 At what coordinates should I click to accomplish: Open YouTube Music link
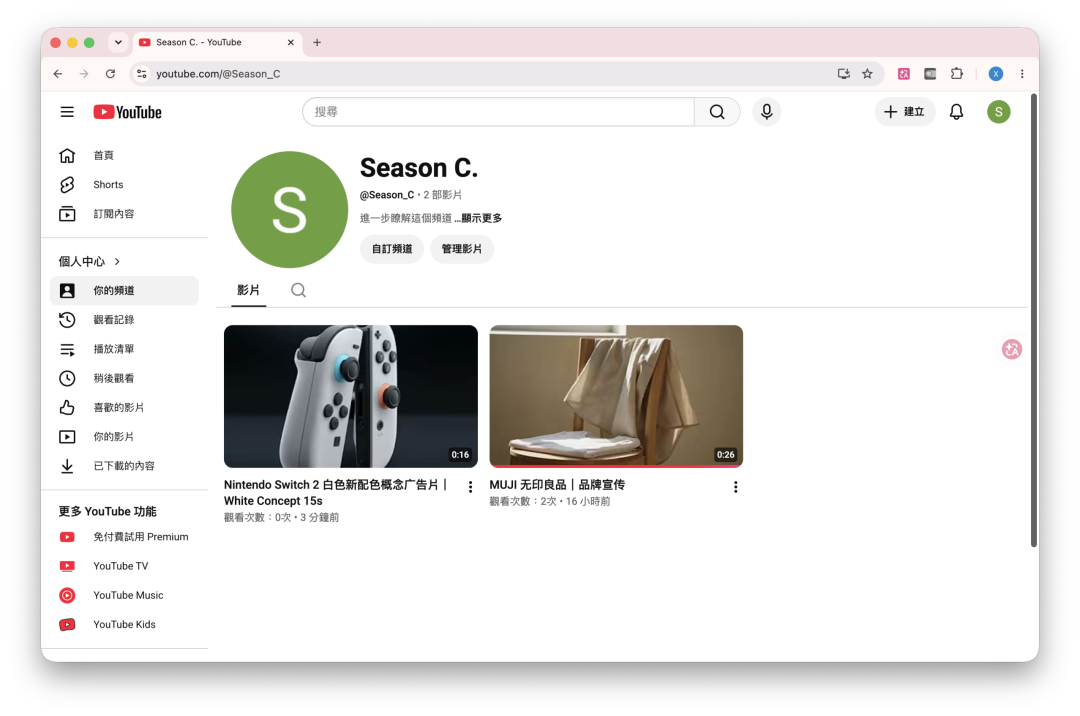pyautogui.click(x=124, y=595)
